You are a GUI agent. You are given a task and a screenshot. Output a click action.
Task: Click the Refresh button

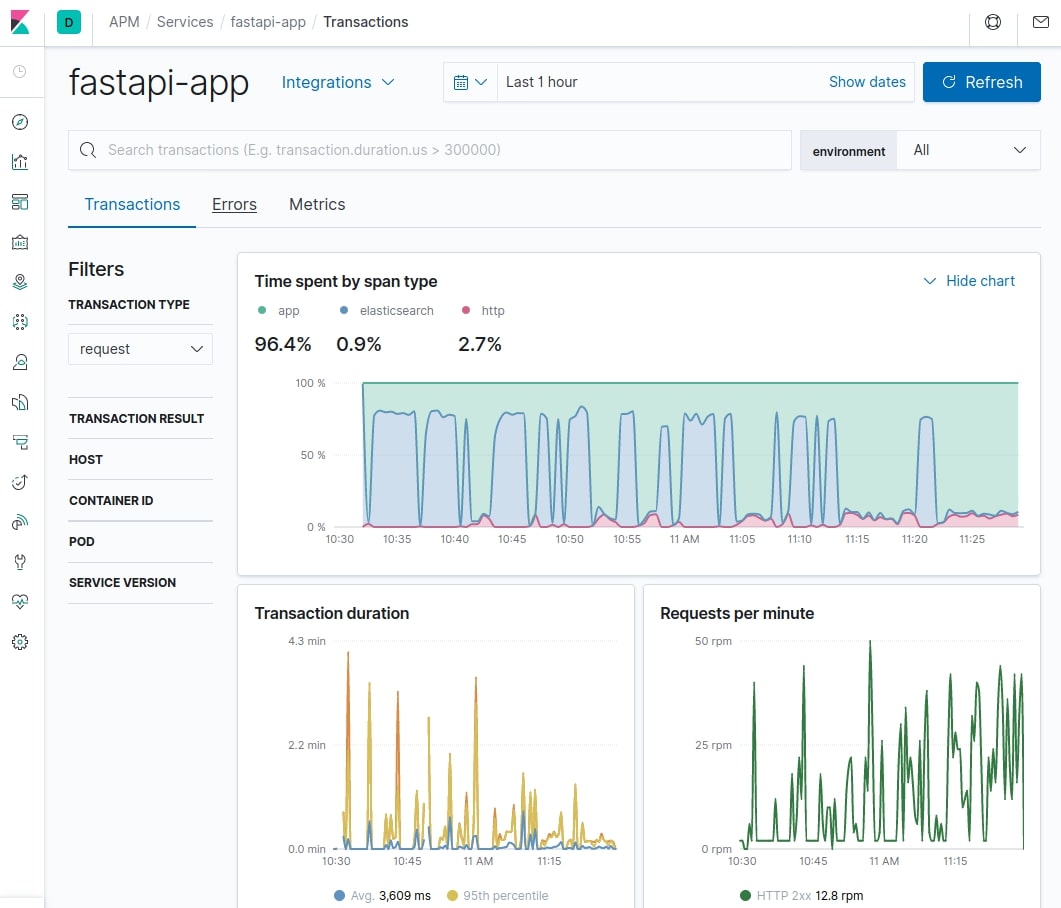[x=981, y=82]
